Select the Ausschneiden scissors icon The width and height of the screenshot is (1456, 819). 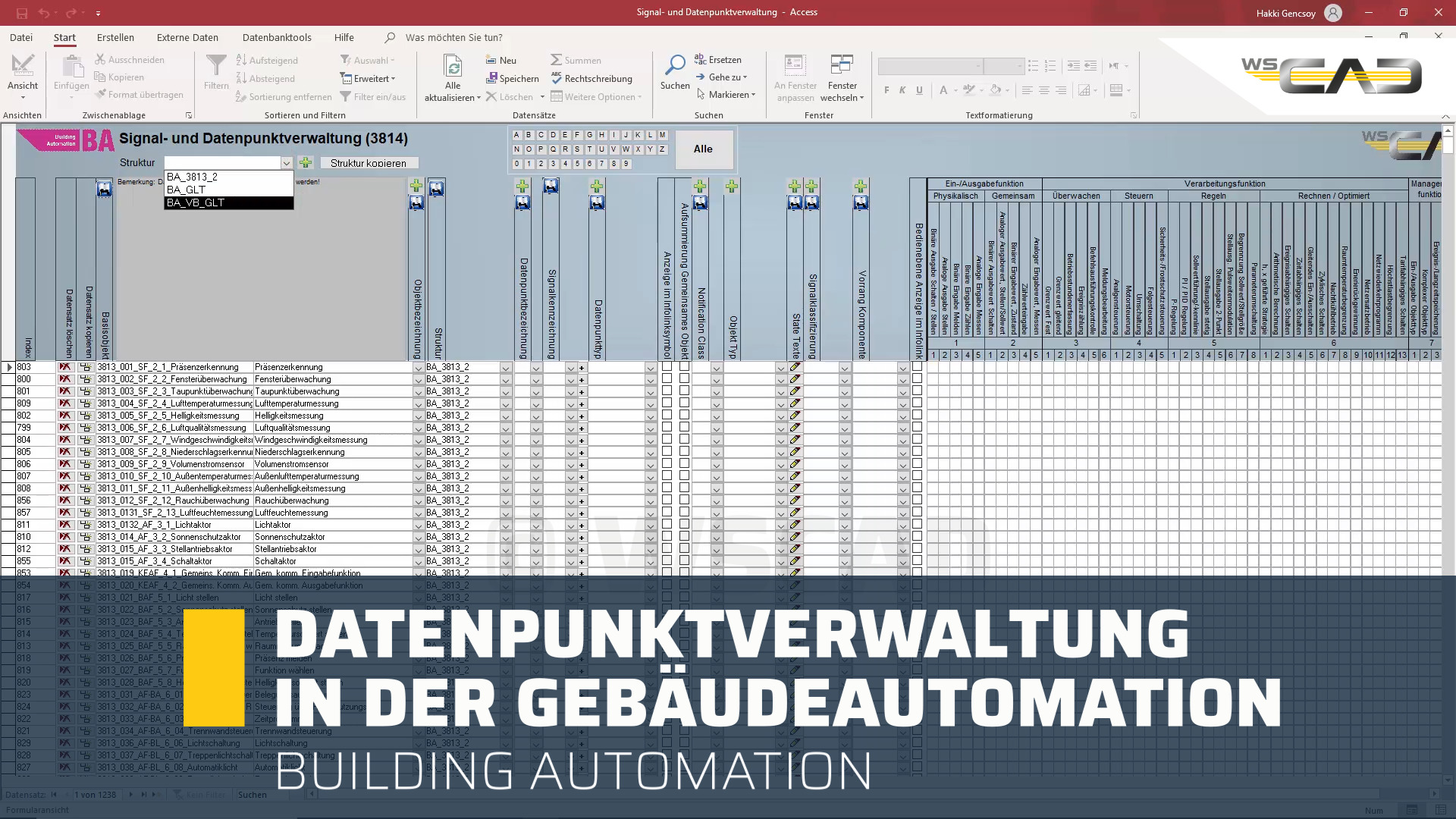99,59
